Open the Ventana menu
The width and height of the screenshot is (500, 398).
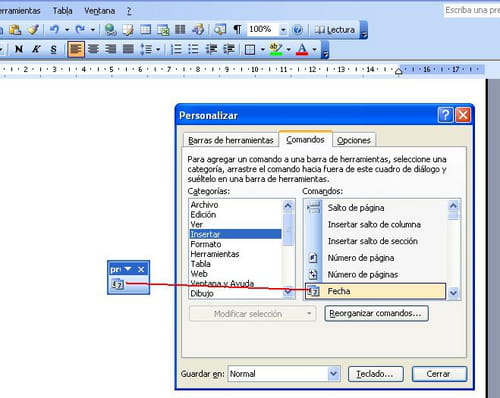pyautogui.click(x=99, y=11)
